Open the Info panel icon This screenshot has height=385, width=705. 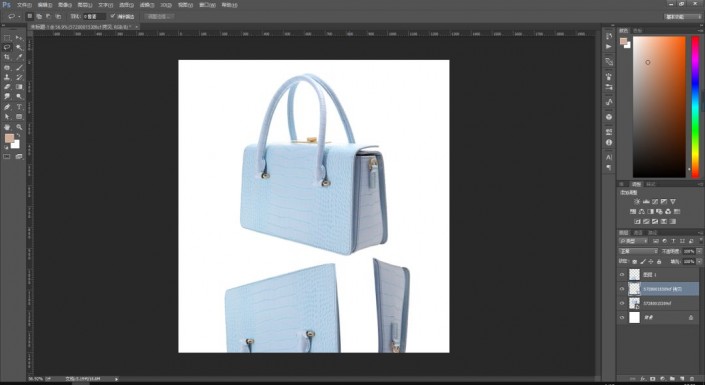pyautogui.click(x=609, y=142)
